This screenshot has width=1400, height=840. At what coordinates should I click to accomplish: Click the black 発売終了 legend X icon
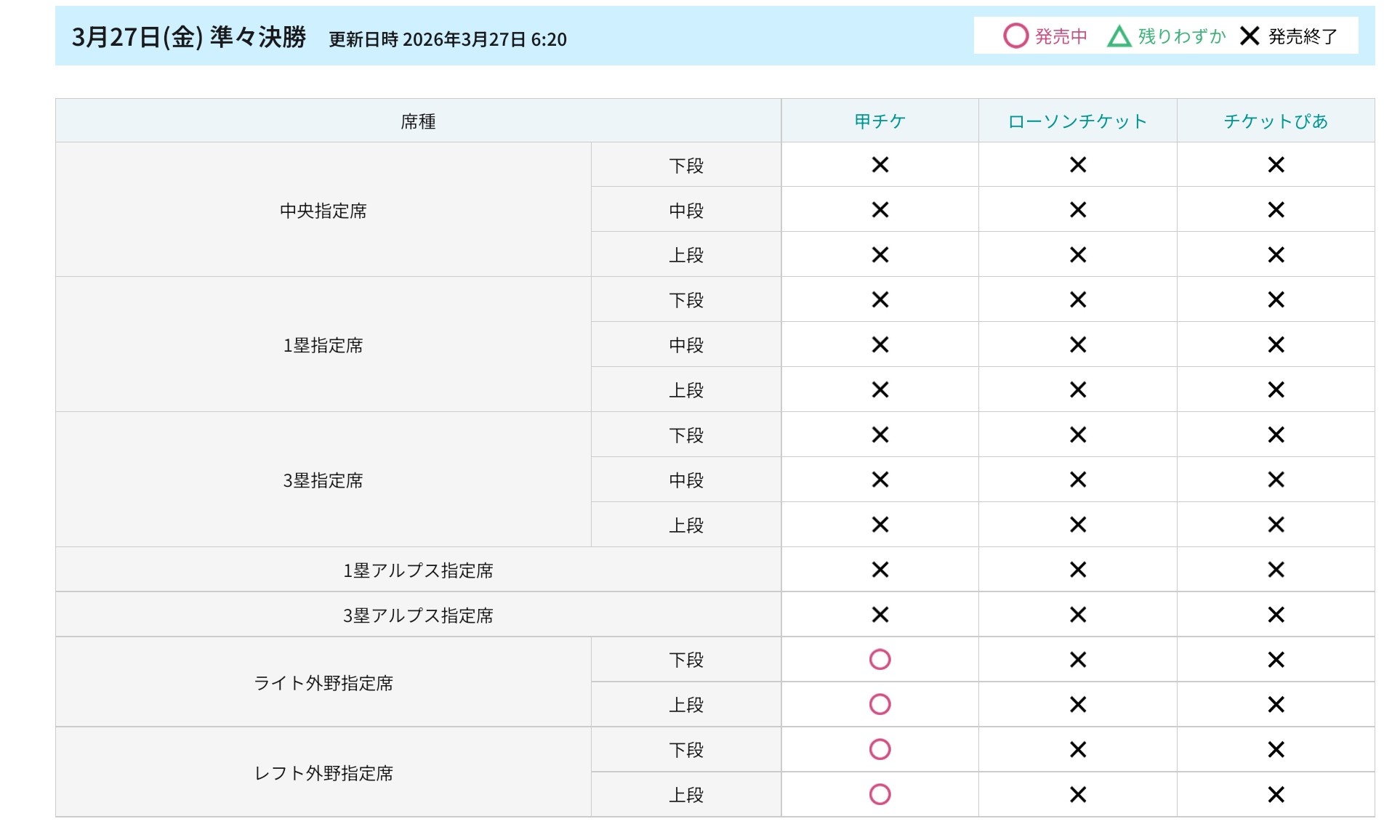[x=1249, y=36]
